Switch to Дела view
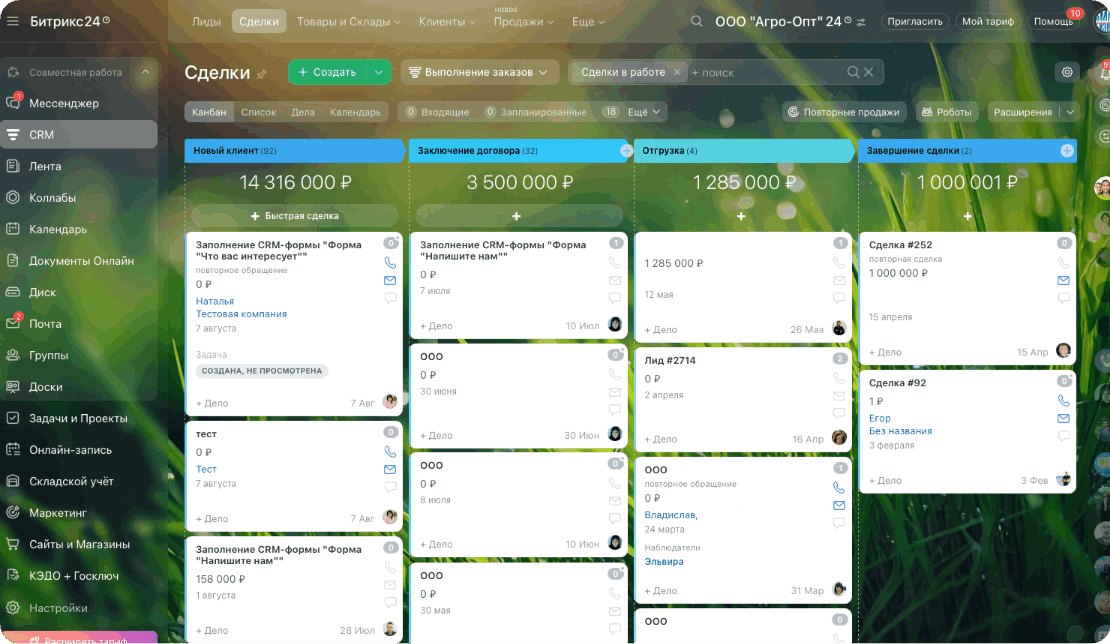 (x=303, y=112)
